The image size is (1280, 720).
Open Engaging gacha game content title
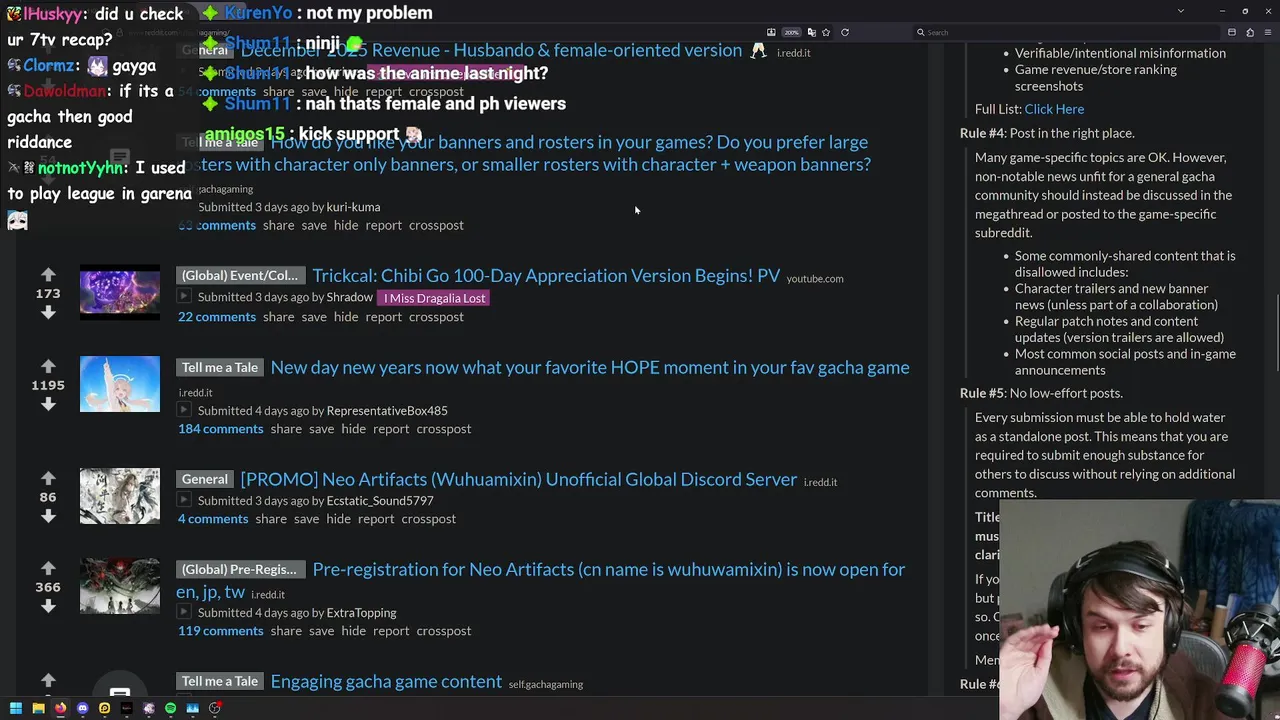[x=386, y=681]
